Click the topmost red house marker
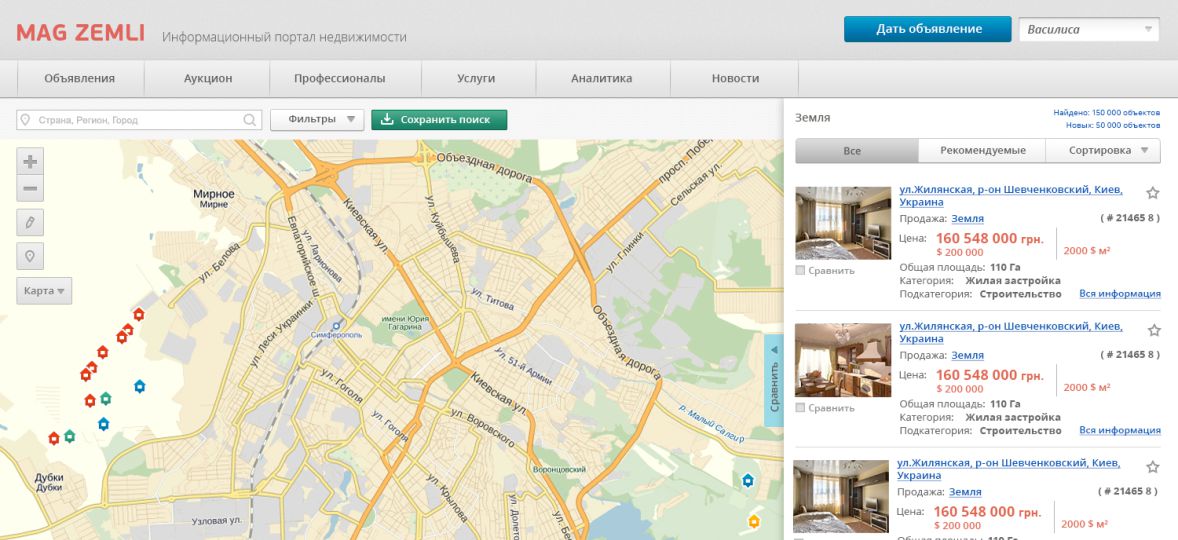The image size is (1178, 540). (x=138, y=314)
